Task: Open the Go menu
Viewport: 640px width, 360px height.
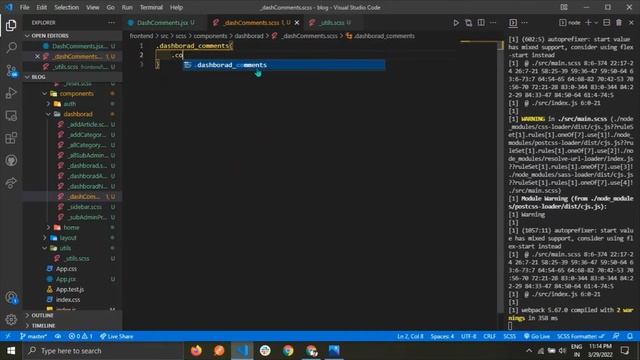Action: click(111, 7)
